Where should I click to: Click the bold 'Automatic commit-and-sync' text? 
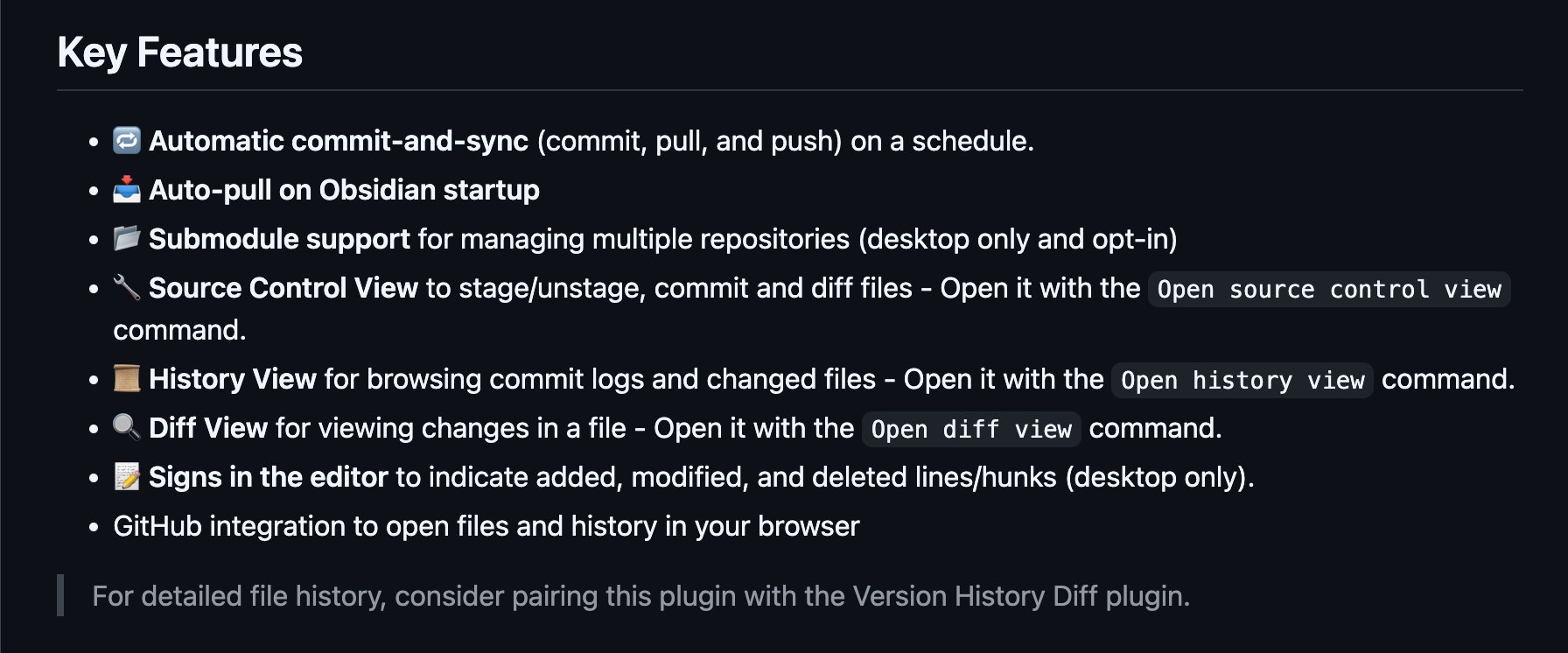339,141
